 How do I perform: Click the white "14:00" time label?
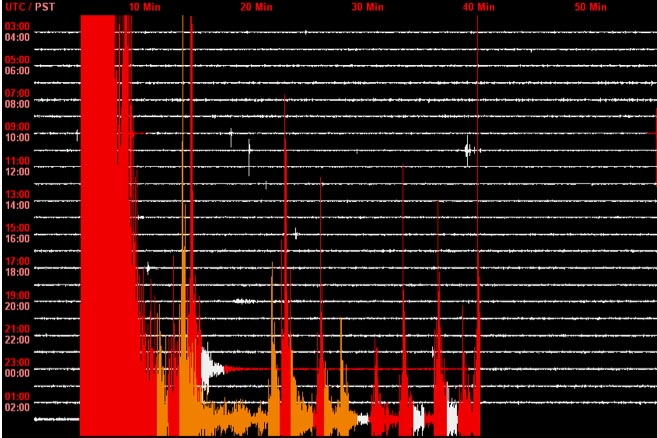17,205
